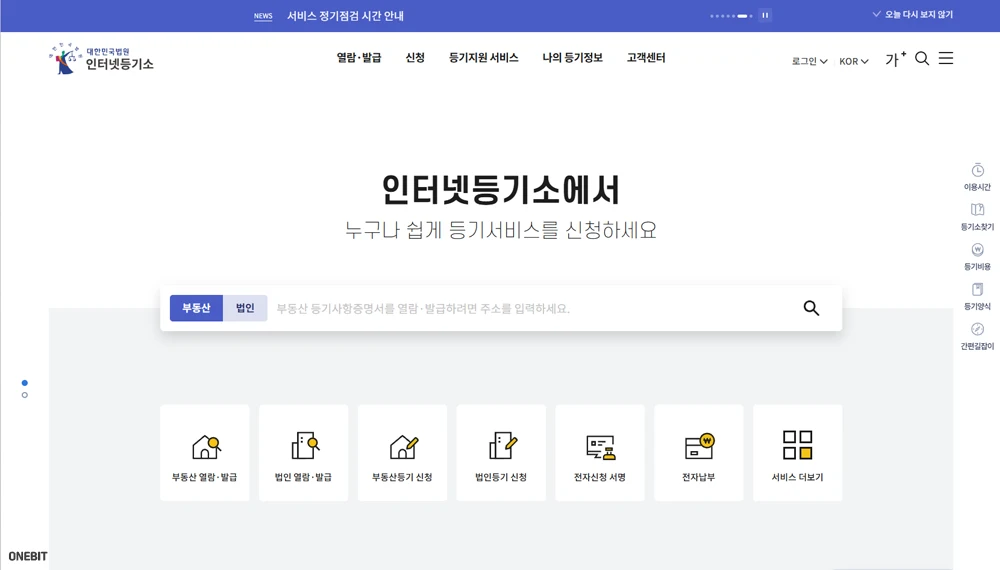
Task: Check 오늘 다시 보지 않기
Action: [x=913, y=15]
